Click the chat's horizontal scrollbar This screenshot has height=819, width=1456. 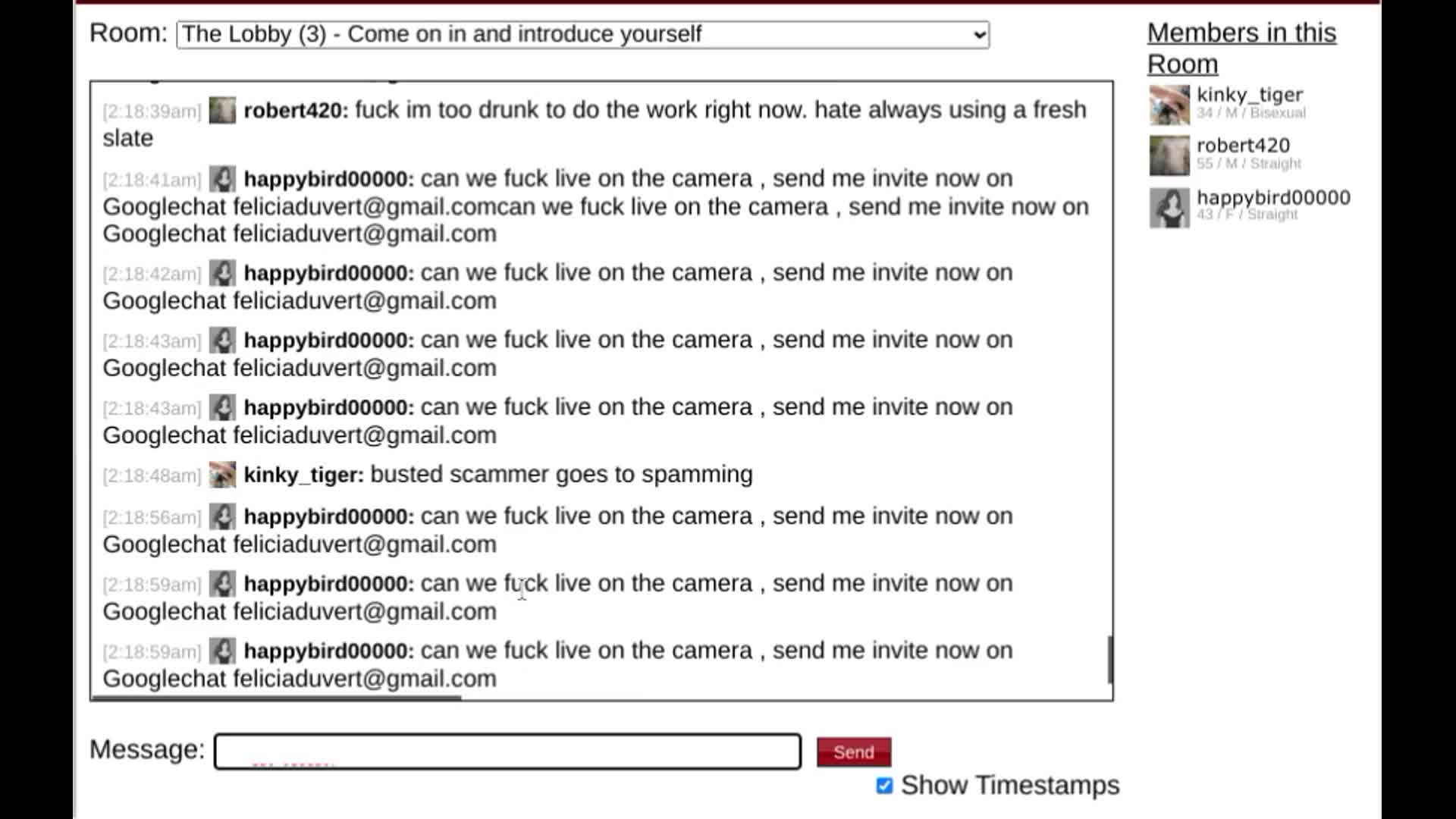click(x=276, y=698)
